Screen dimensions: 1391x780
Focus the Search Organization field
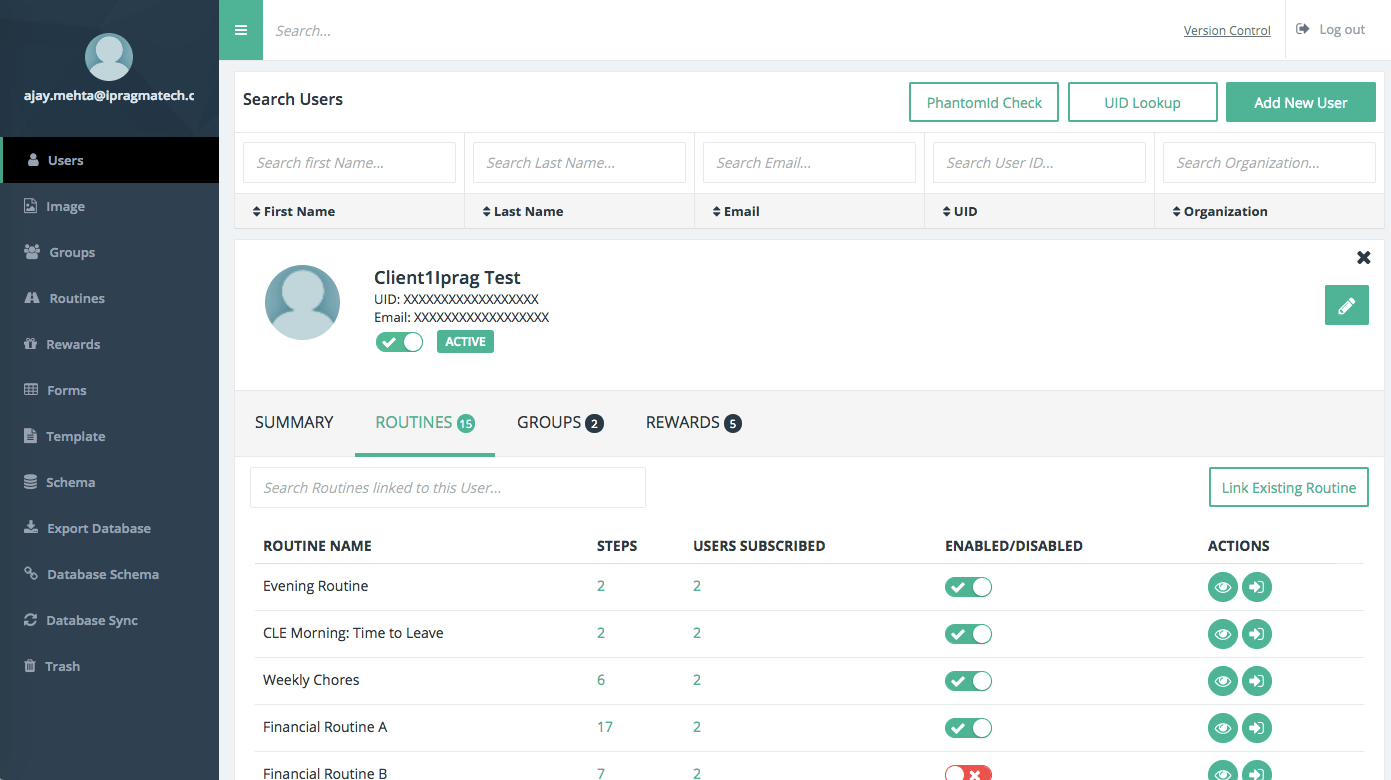point(1269,162)
